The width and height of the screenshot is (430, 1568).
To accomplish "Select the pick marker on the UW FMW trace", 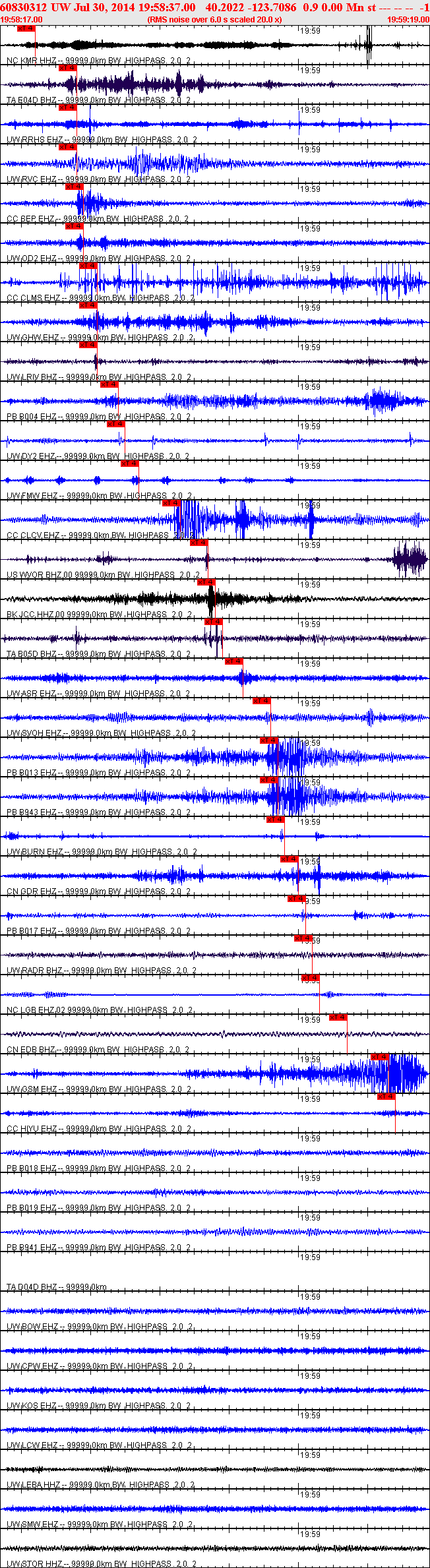I will (x=130, y=464).
